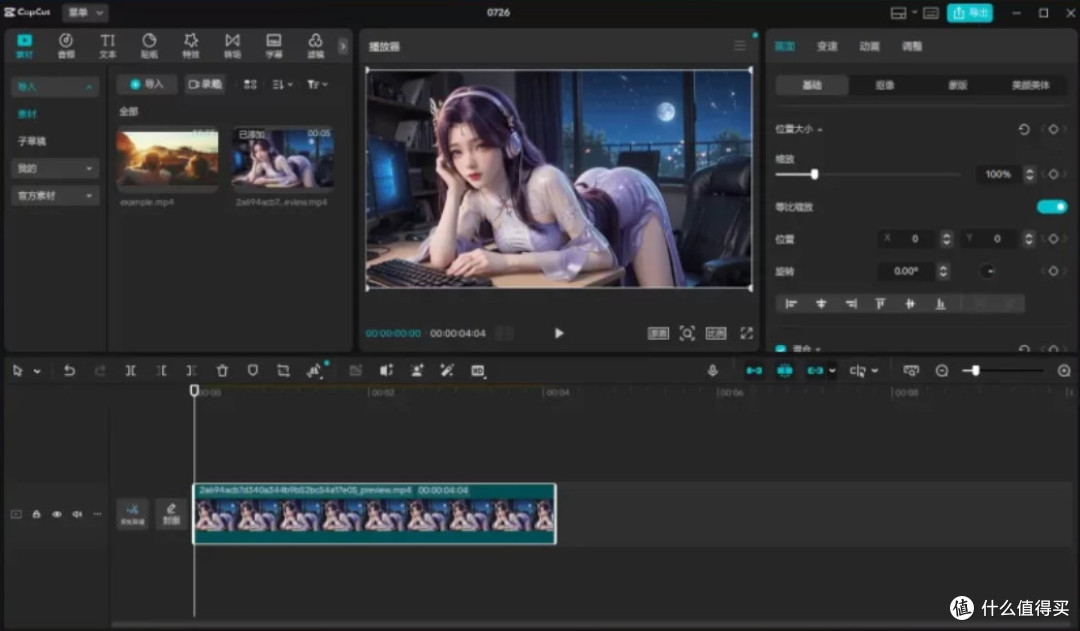Open the 菜单 menu dropdown in title bar
The image size is (1080, 631).
click(x=85, y=12)
